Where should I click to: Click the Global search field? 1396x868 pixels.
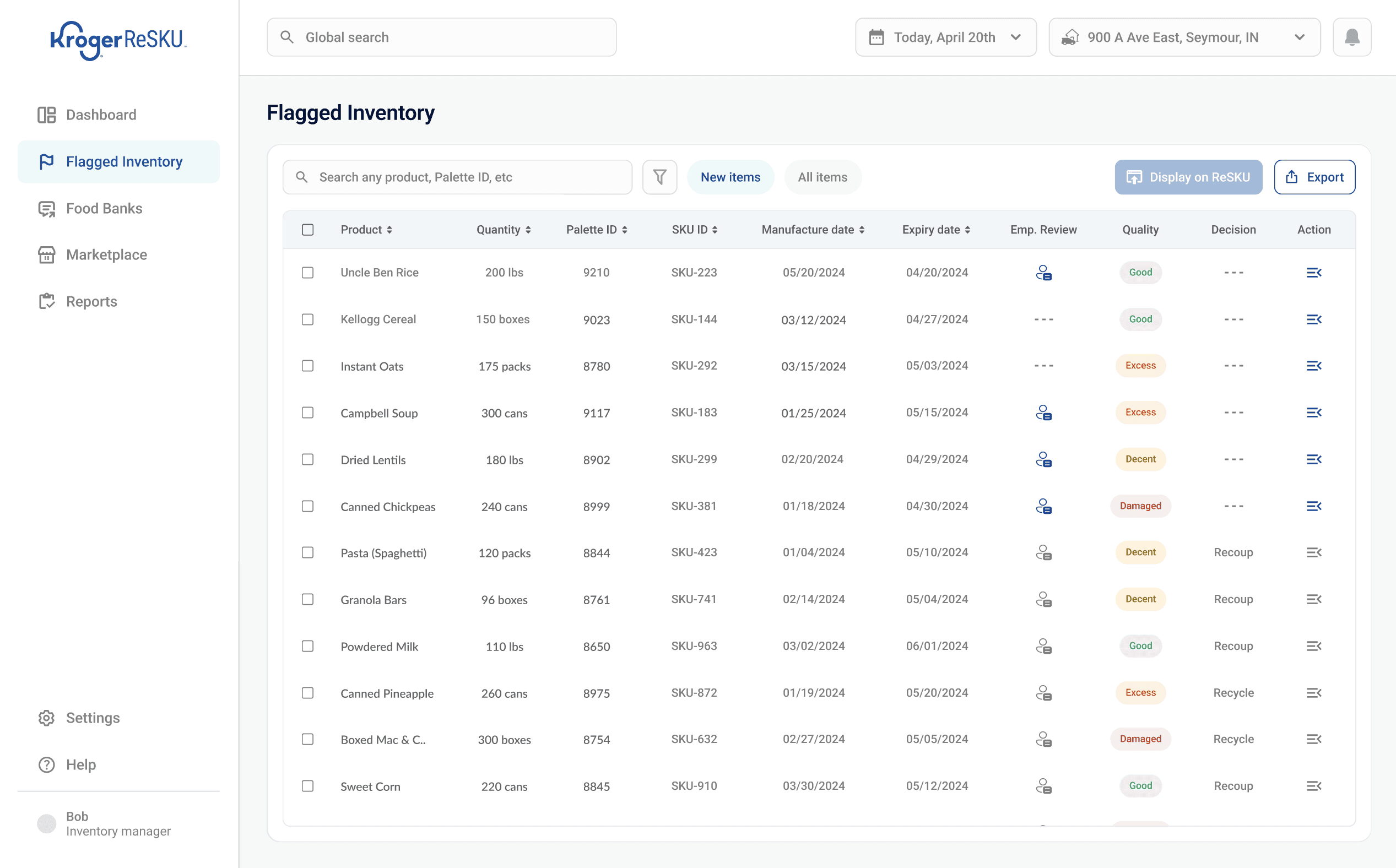point(441,37)
